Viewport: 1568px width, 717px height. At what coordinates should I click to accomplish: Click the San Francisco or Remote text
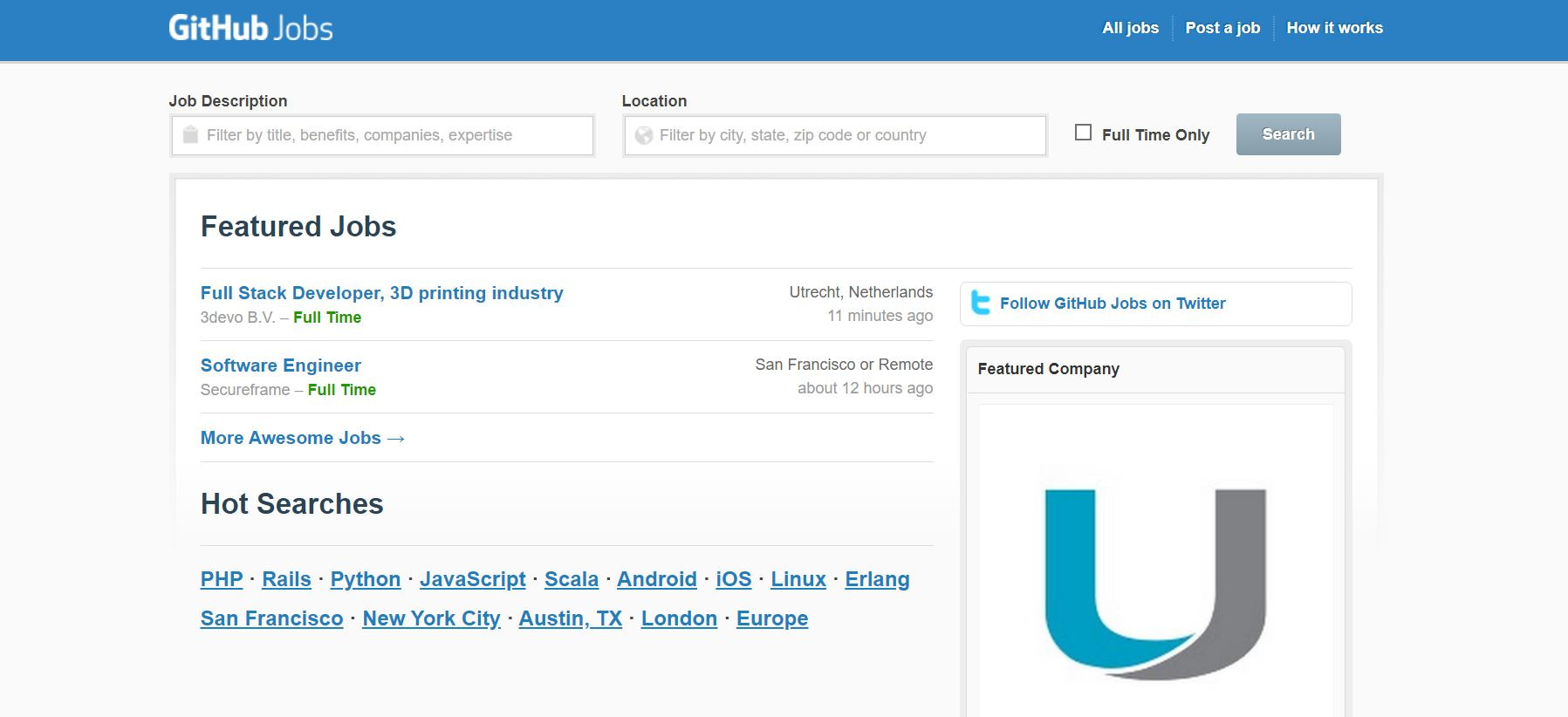click(x=844, y=365)
